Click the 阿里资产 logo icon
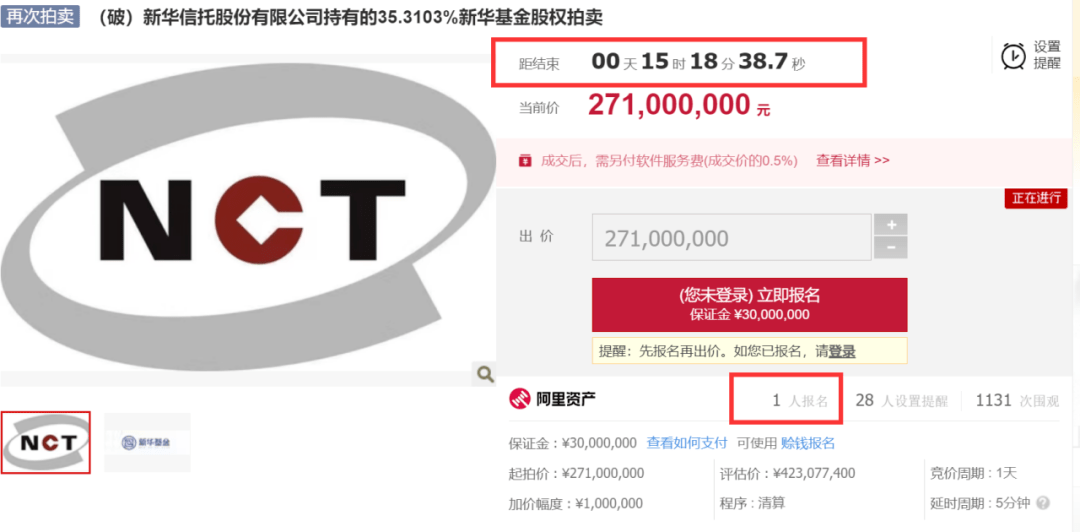The image size is (1080, 532). 518,398
